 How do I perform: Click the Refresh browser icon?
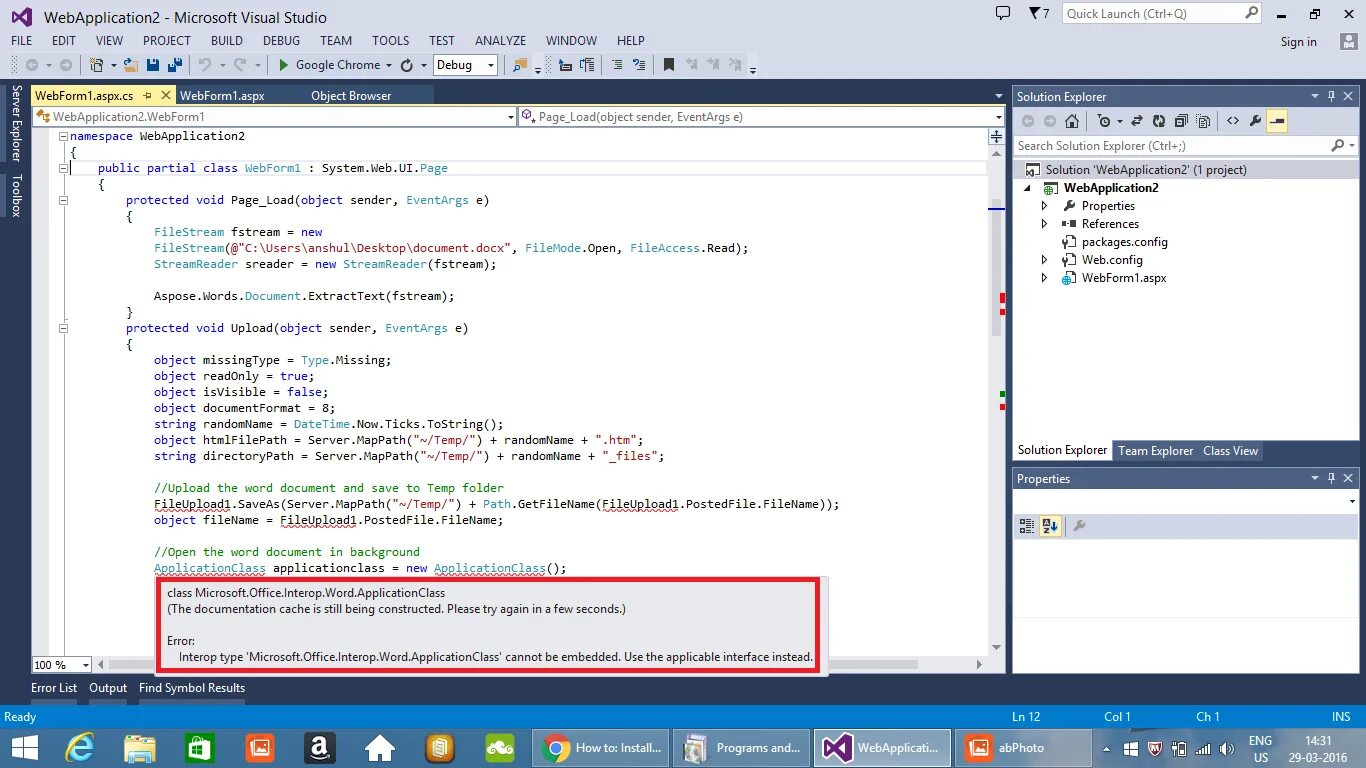(x=407, y=65)
